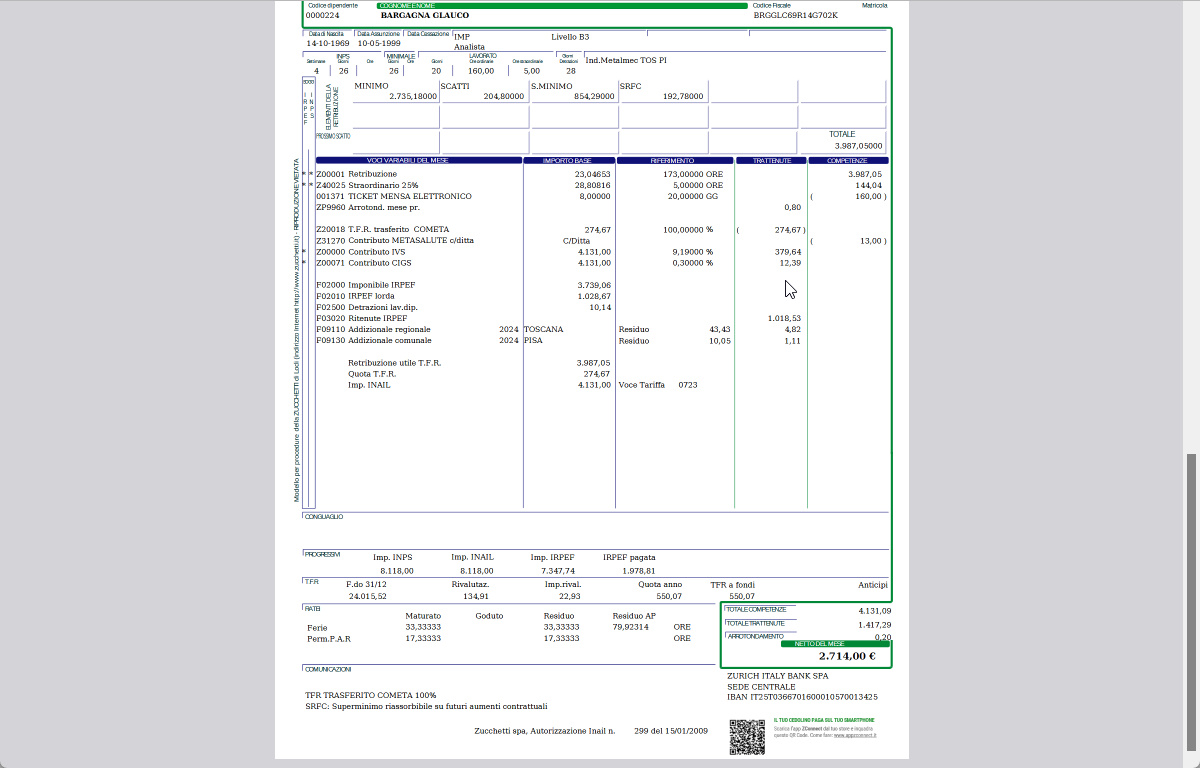Select the net pay amount 2.714,00 €
The height and width of the screenshot is (768, 1200).
tap(847, 657)
